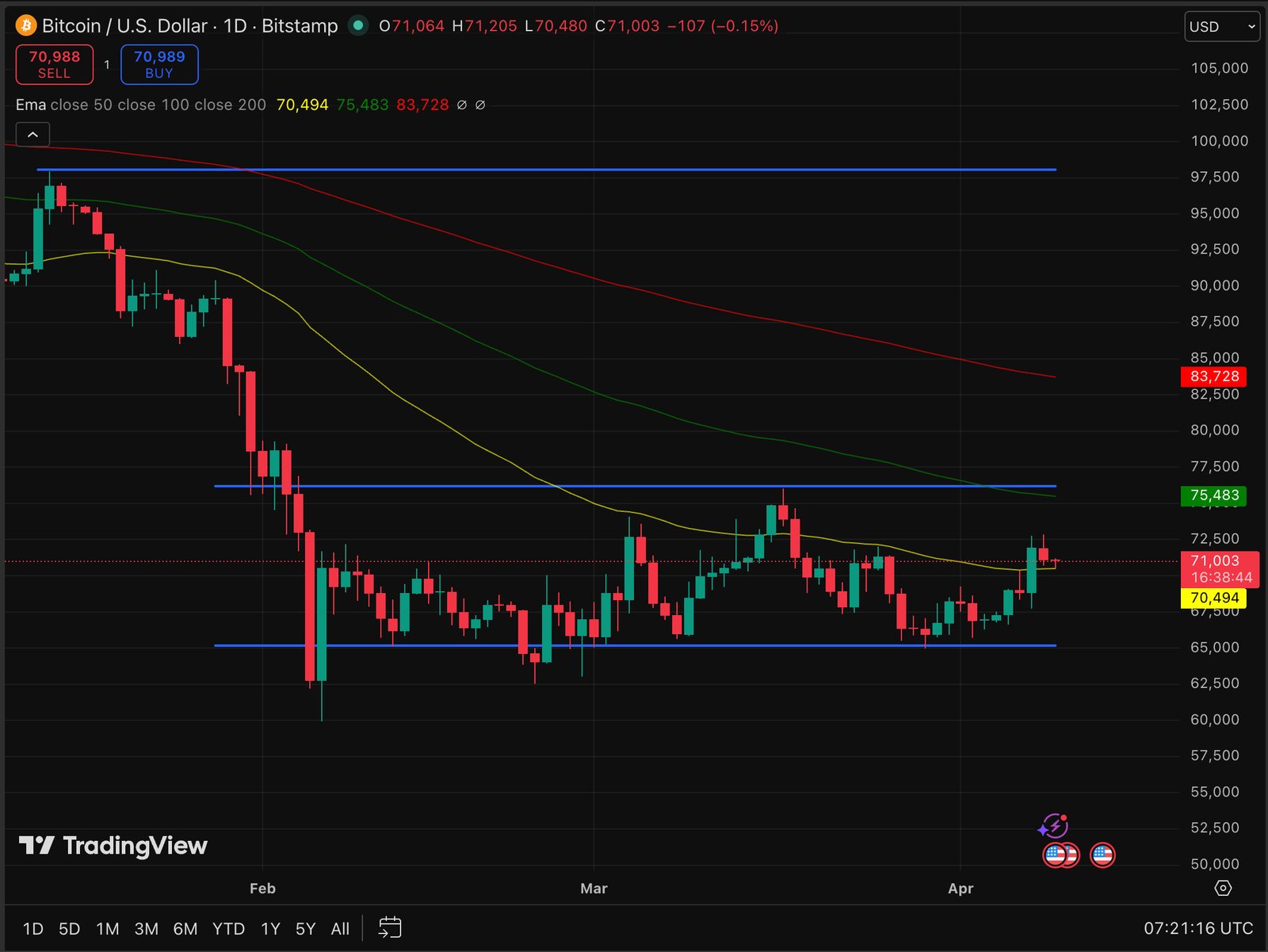Click the orange Bitcoin symbol logo
The image size is (1268, 952).
coord(26,26)
